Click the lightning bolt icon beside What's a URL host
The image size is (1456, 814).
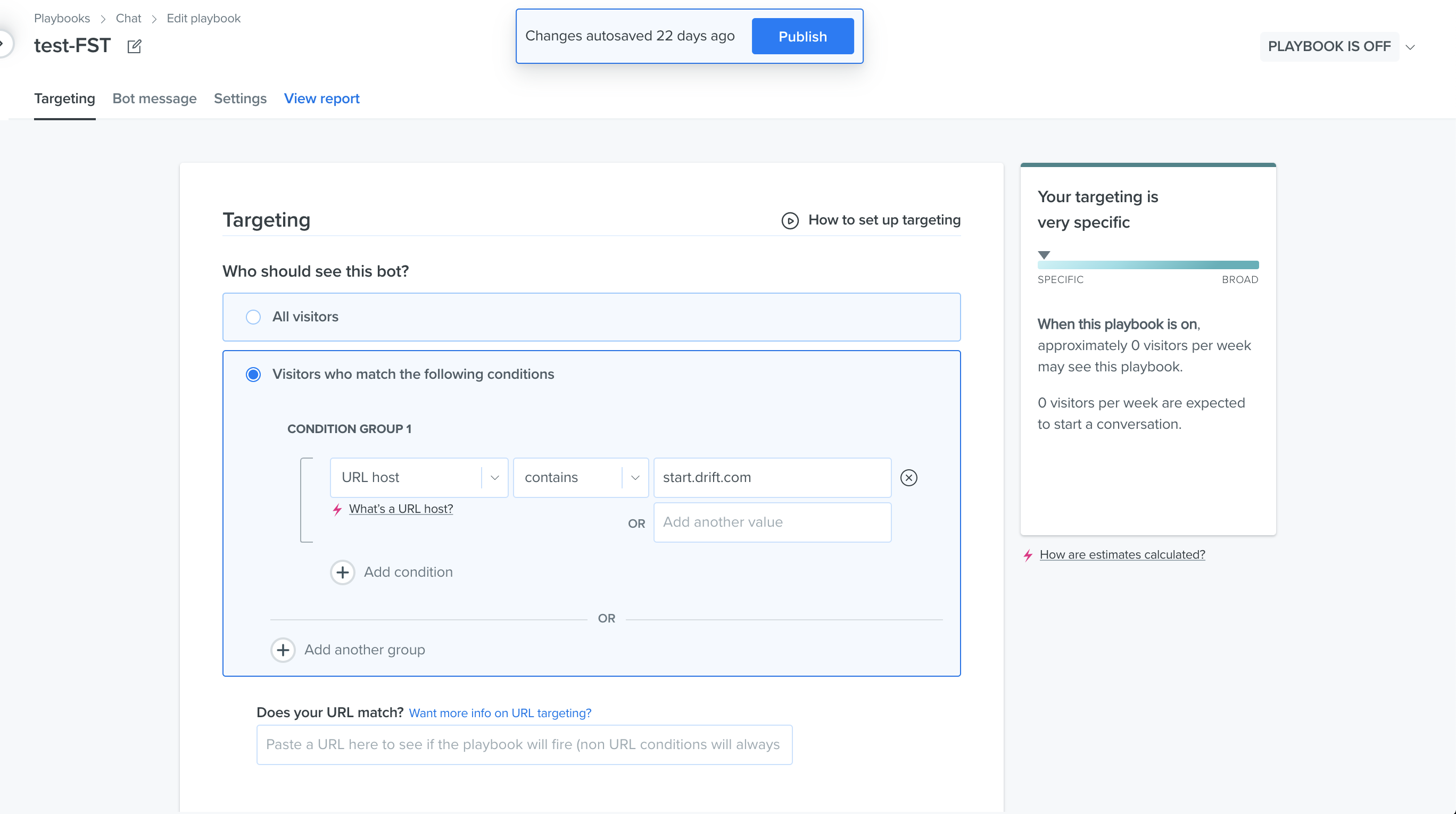(337, 510)
